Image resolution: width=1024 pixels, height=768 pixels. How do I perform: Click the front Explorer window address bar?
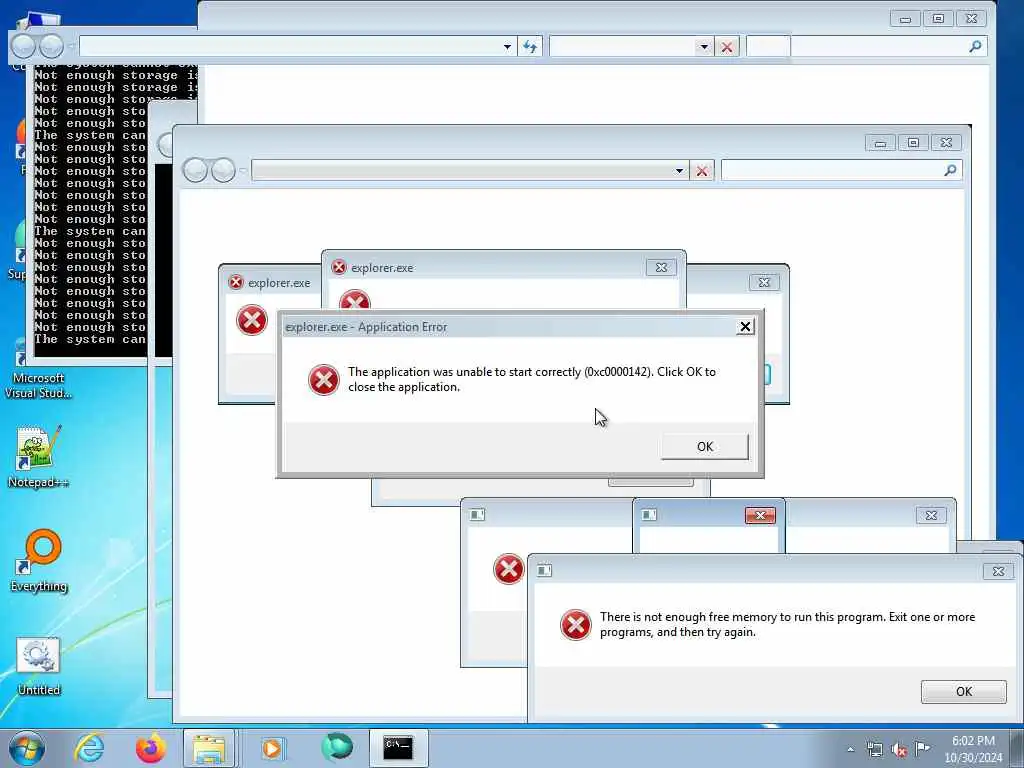[470, 170]
